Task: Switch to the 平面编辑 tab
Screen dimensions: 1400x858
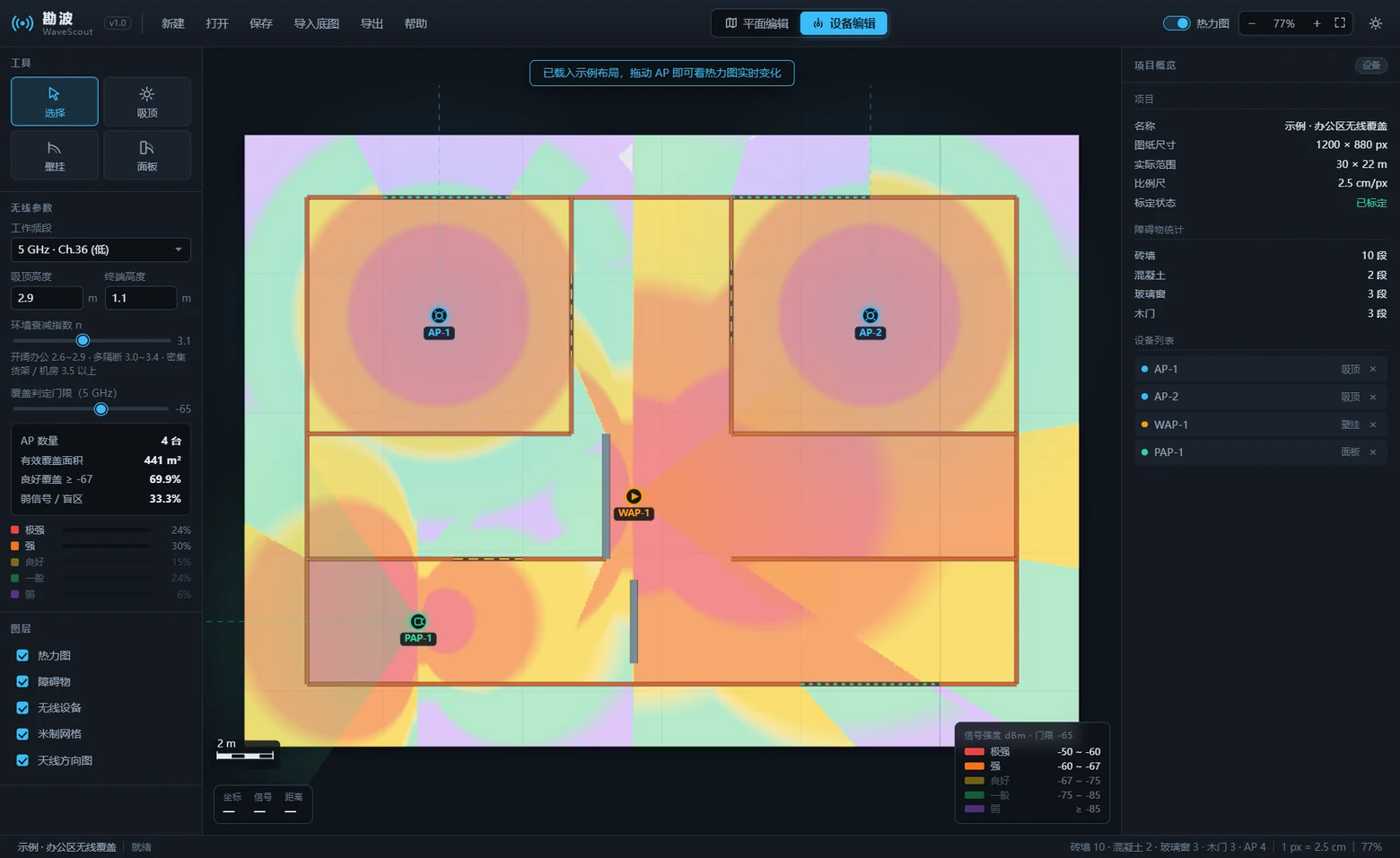Action: pyautogui.click(x=757, y=23)
